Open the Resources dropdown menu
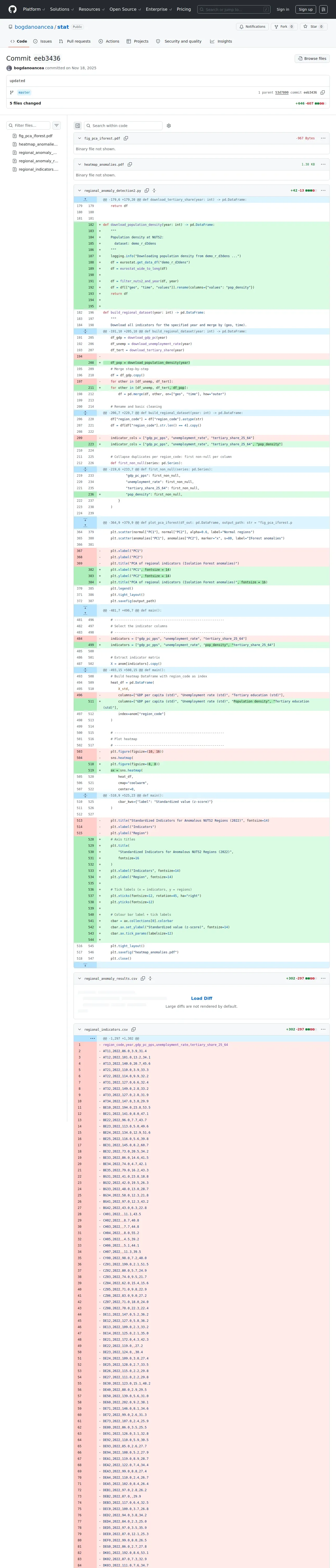336x1568 pixels. [92, 9]
